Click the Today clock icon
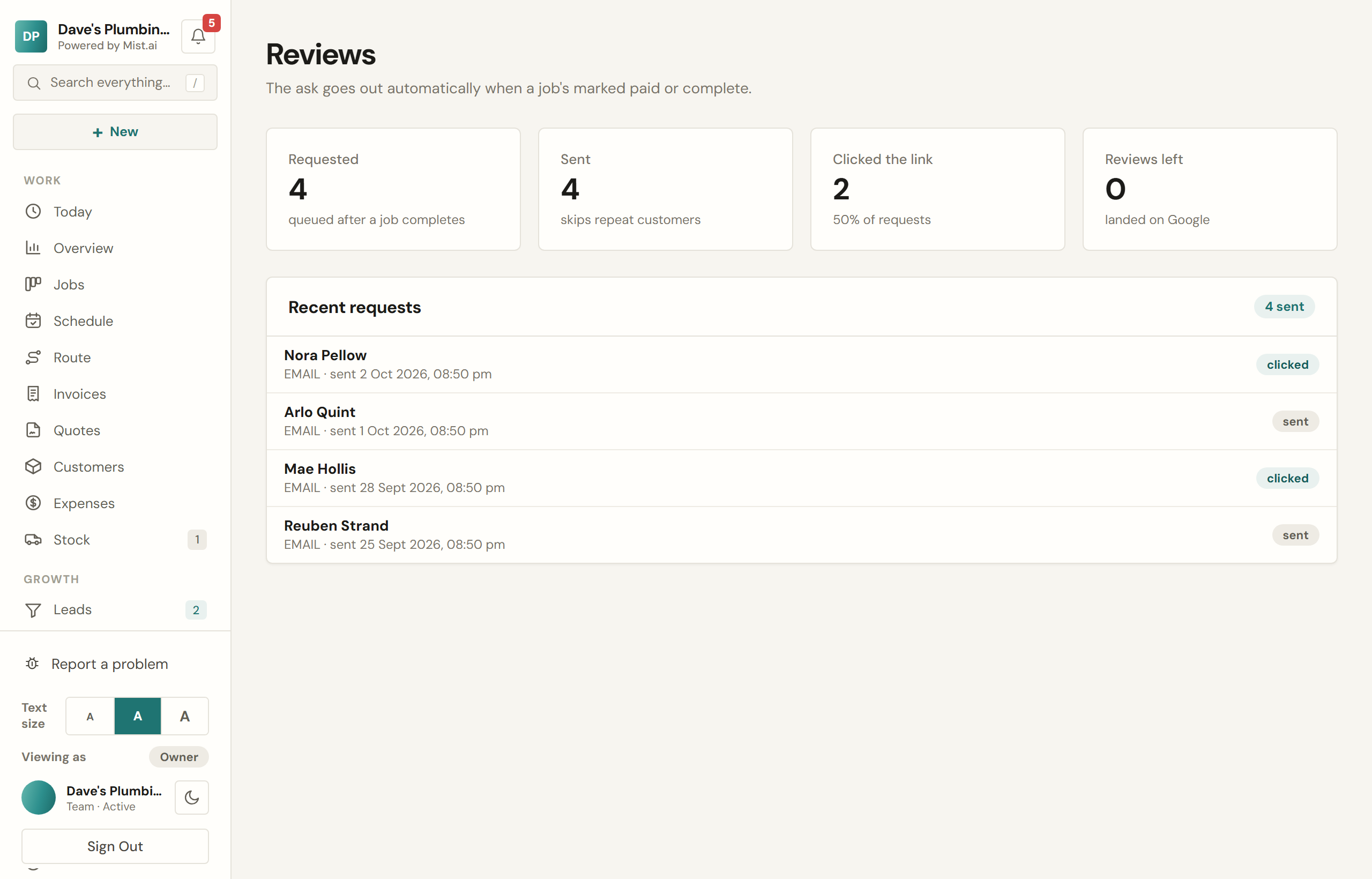 33,211
